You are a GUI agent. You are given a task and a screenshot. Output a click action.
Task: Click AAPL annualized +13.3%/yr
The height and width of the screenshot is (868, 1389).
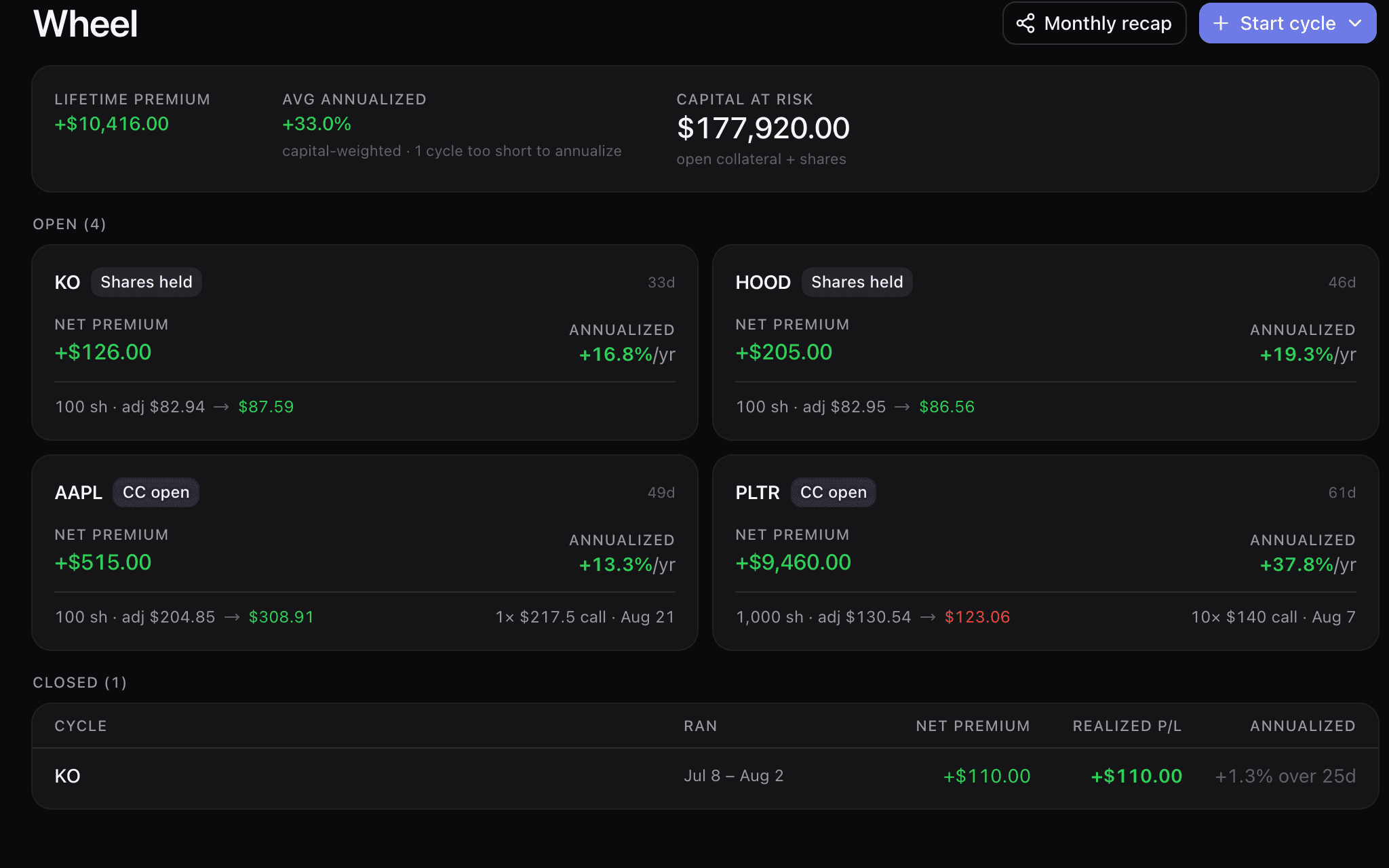627,565
